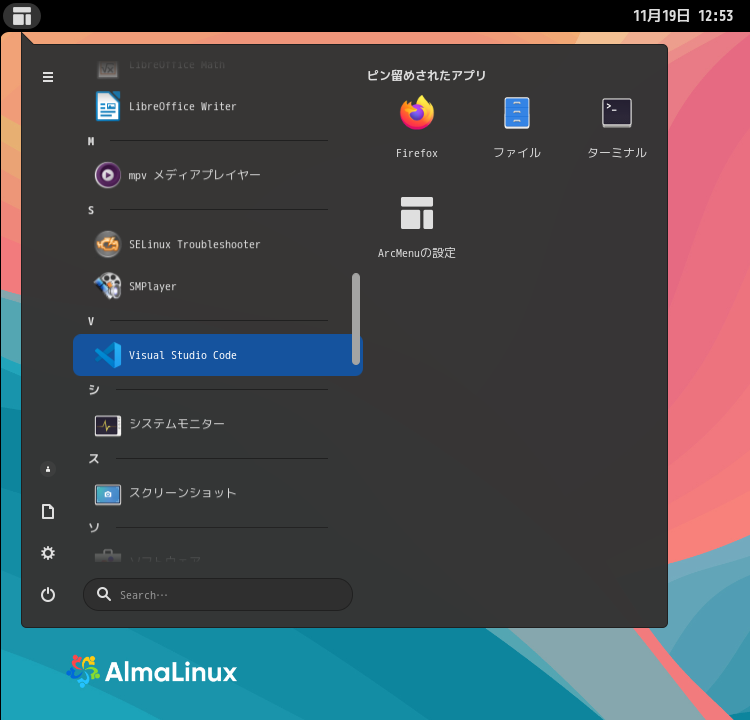750x720 pixels.
Task: Launch スクリーンショット tool
Action: click(x=218, y=493)
